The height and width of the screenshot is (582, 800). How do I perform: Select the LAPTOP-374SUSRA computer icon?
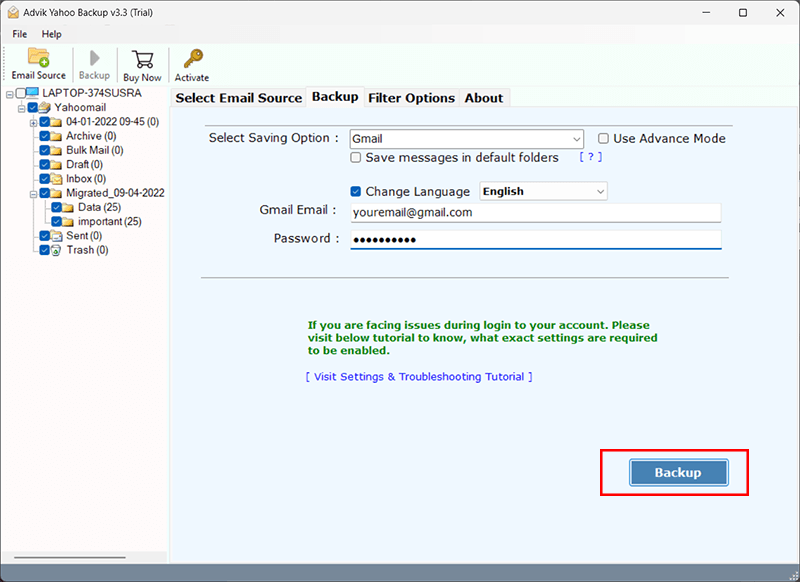click(x=32, y=93)
